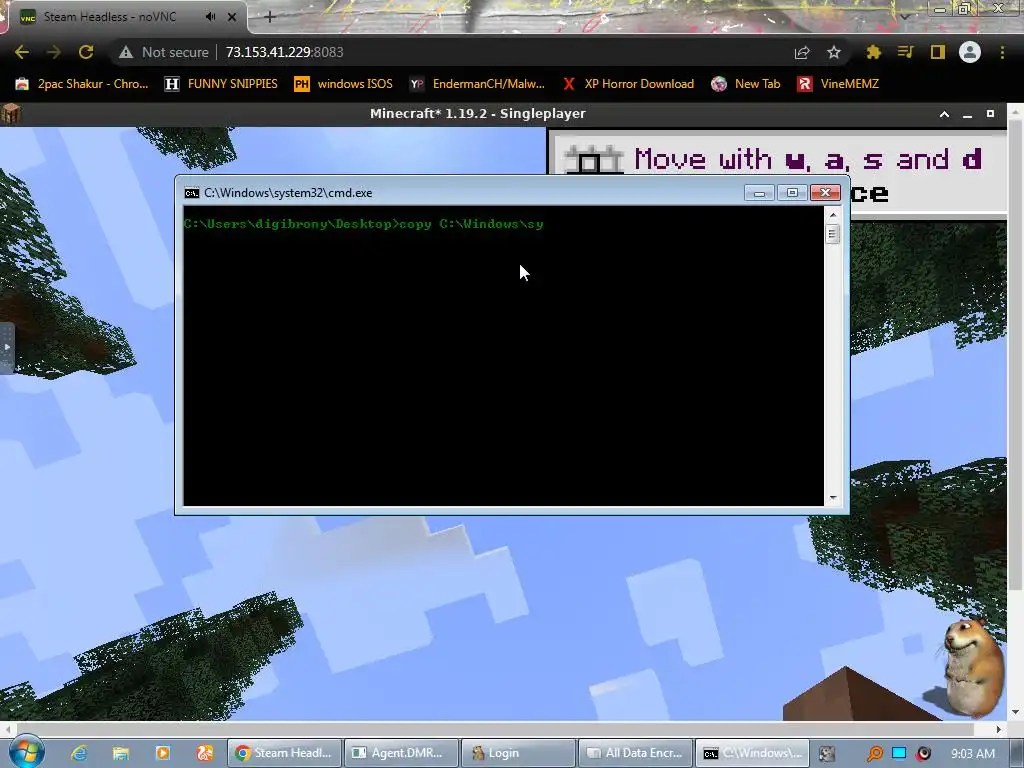Switch to C:\Windows\... cmd taskbar button
The height and width of the screenshot is (768, 1024).
pos(752,753)
